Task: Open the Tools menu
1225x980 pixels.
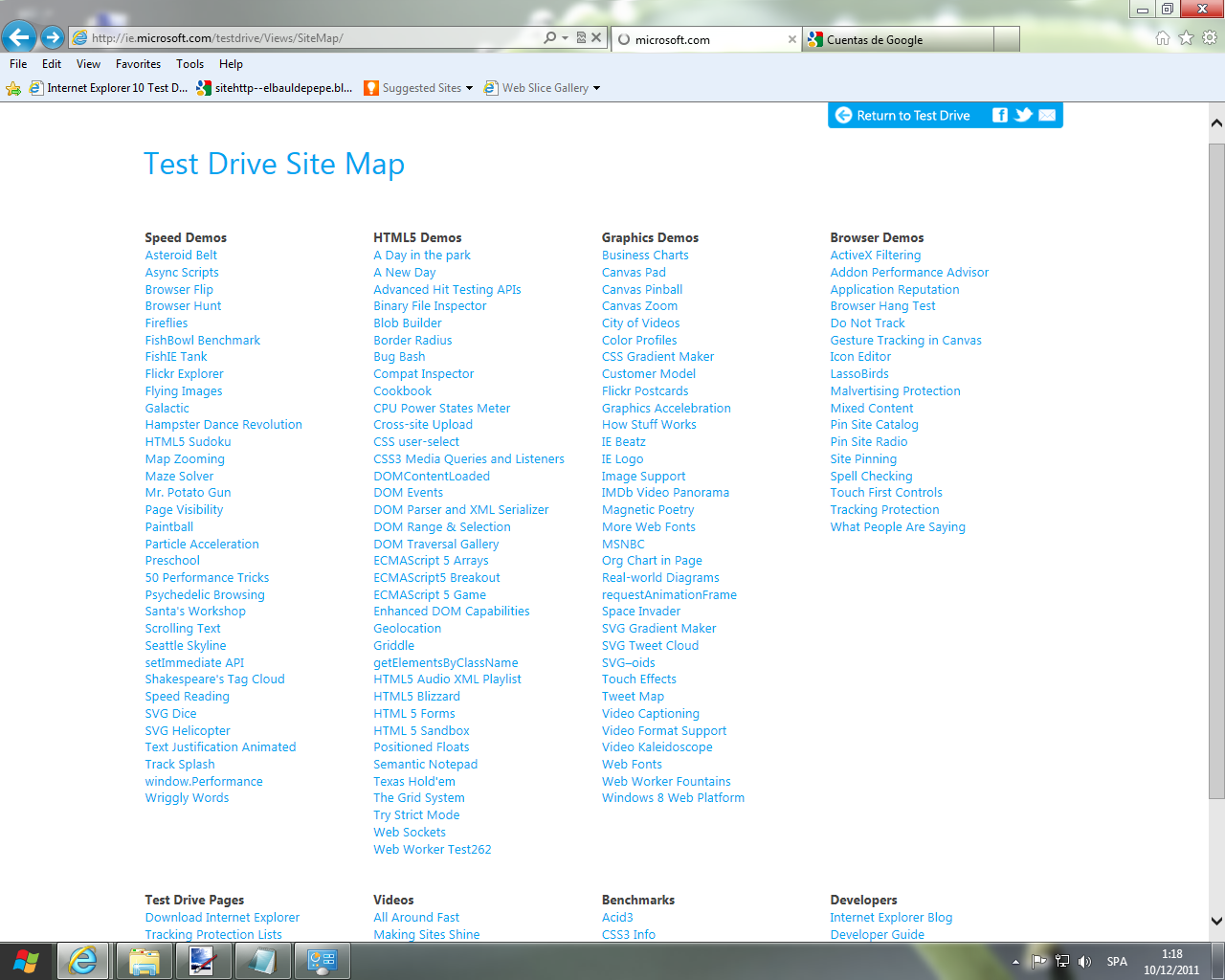Action: 189,64
